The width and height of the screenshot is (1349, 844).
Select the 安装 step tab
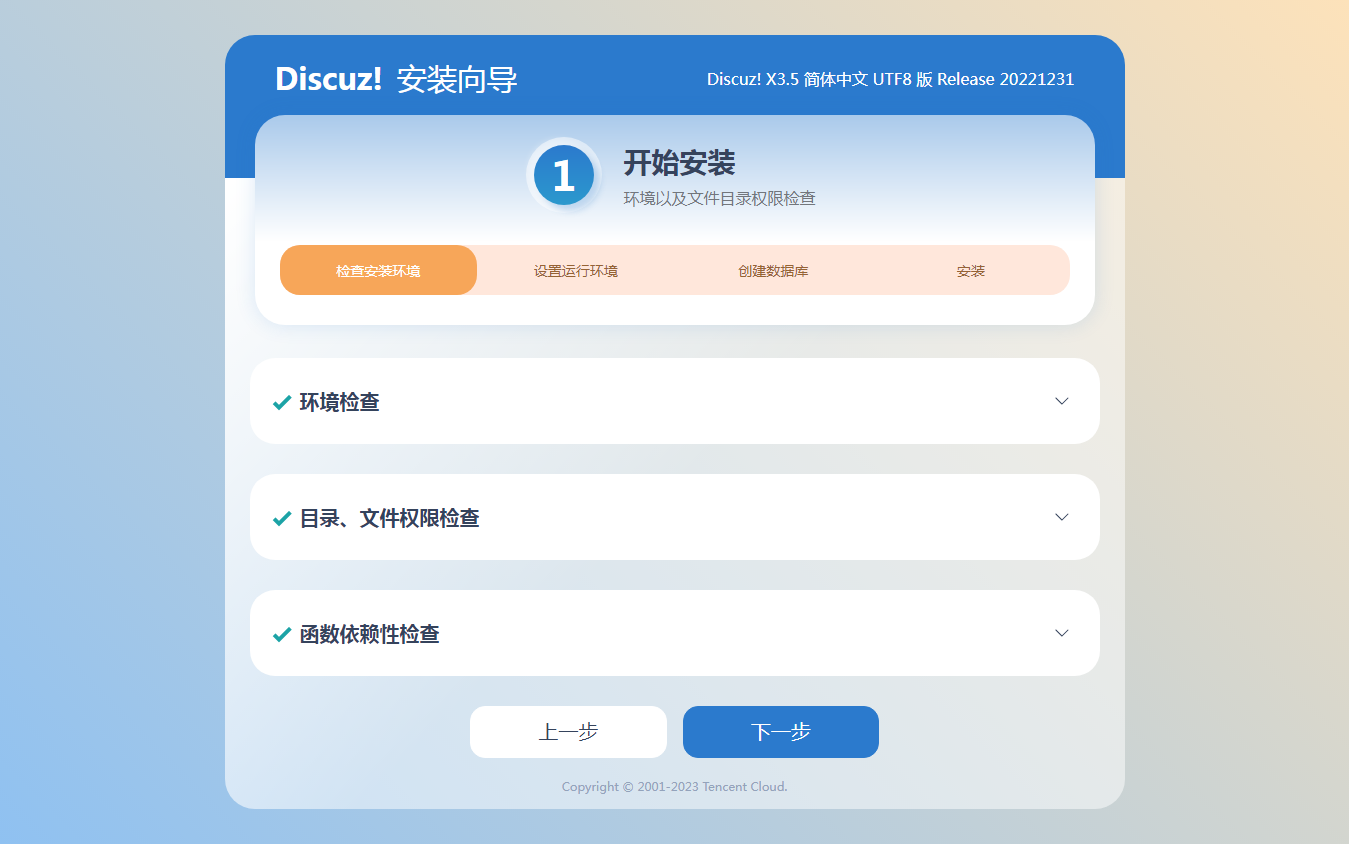[x=971, y=270]
